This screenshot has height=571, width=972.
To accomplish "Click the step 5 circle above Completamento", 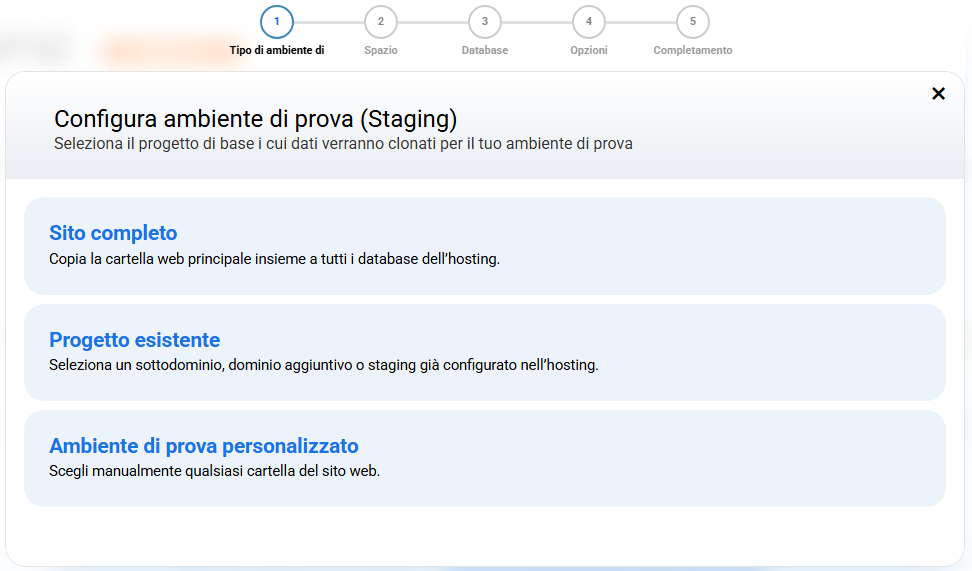I will click(693, 22).
